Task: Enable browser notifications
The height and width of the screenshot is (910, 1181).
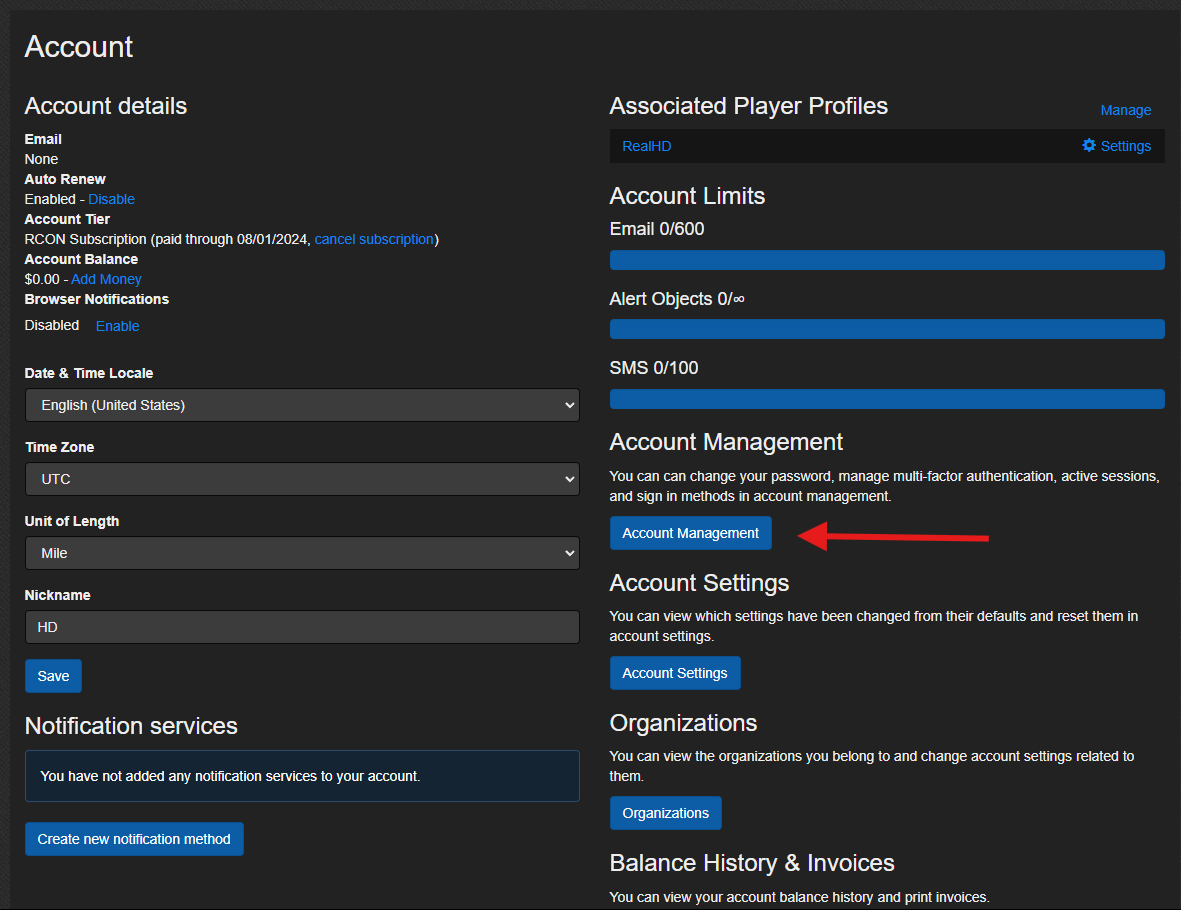Action: point(117,326)
